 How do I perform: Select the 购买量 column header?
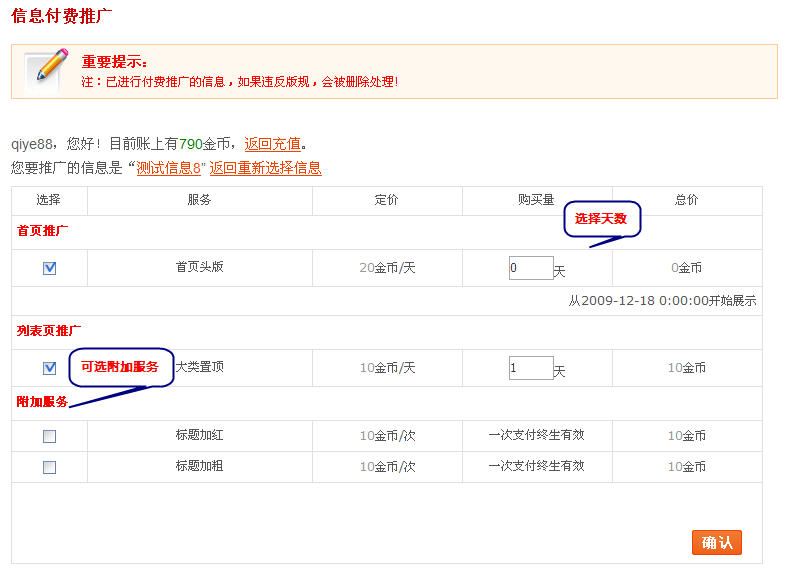pyautogui.click(x=536, y=200)
